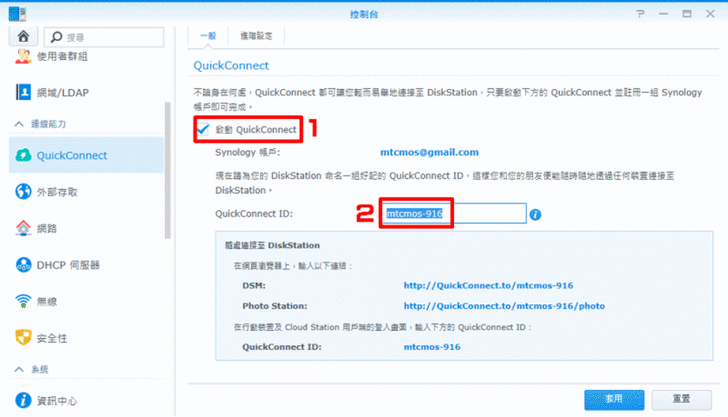Click the 套用 apply button

tap(614, 399)
